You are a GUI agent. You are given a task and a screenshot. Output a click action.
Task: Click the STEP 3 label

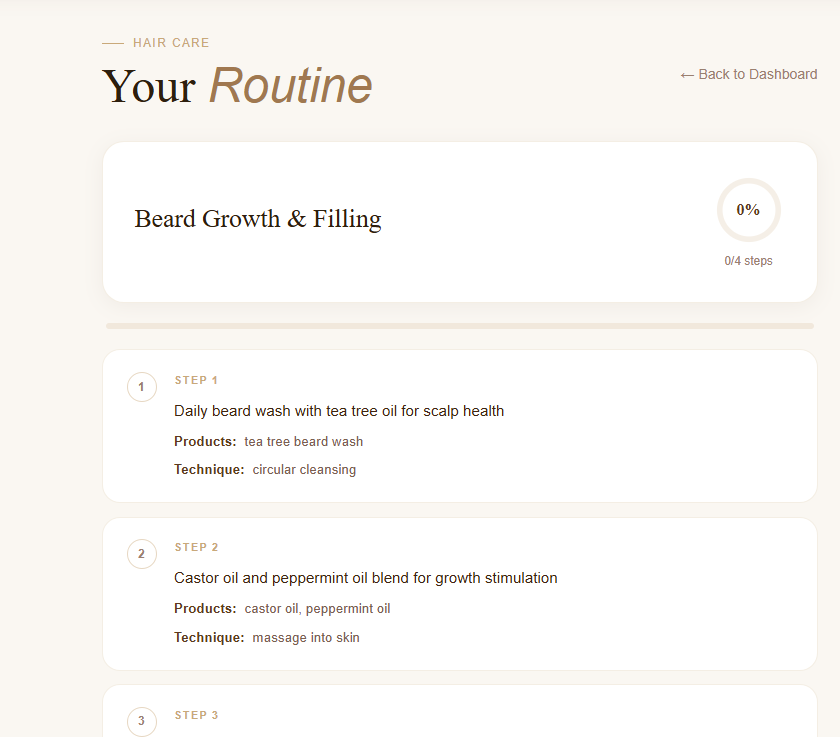(196, 715)
